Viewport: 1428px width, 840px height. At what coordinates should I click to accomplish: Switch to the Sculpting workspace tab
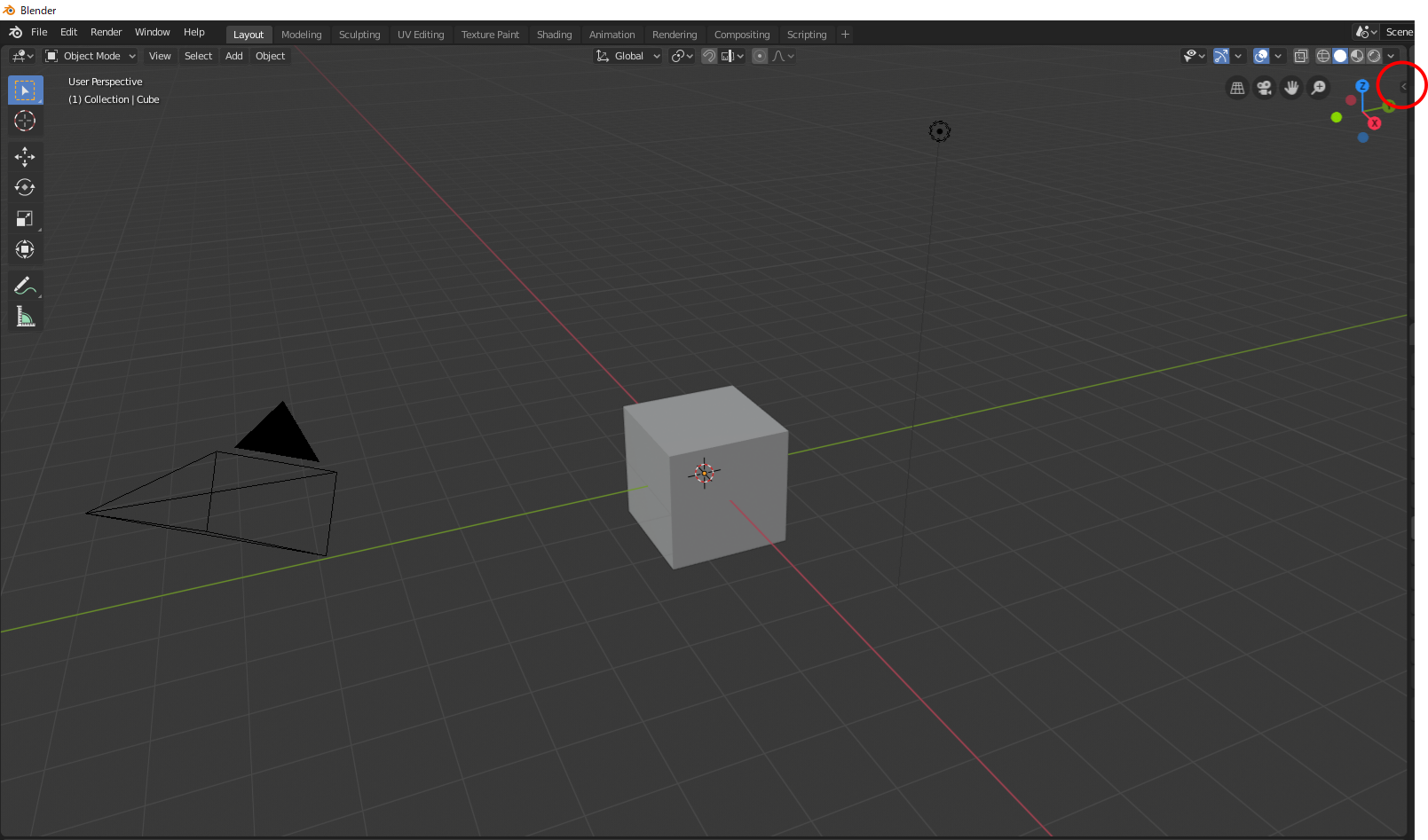pos(359,35)
